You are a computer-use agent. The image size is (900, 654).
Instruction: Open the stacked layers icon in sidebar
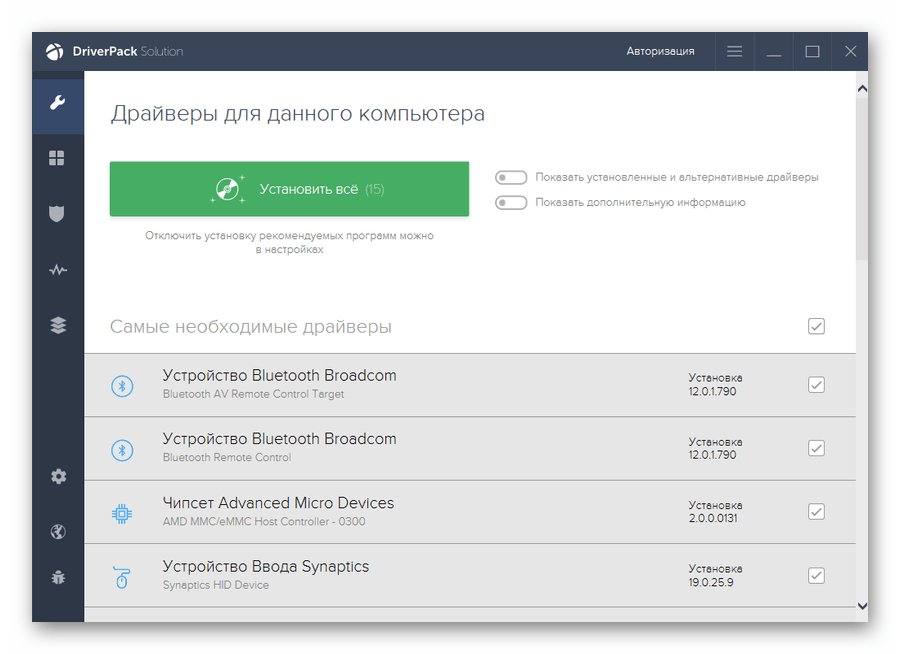click(58, 325)
